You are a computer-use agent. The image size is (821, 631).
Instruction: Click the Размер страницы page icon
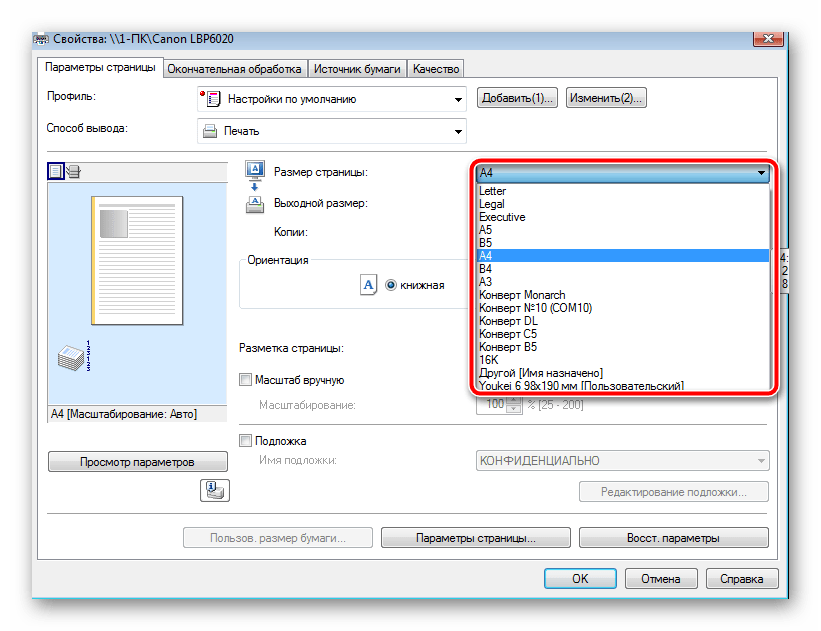[253, 170]
